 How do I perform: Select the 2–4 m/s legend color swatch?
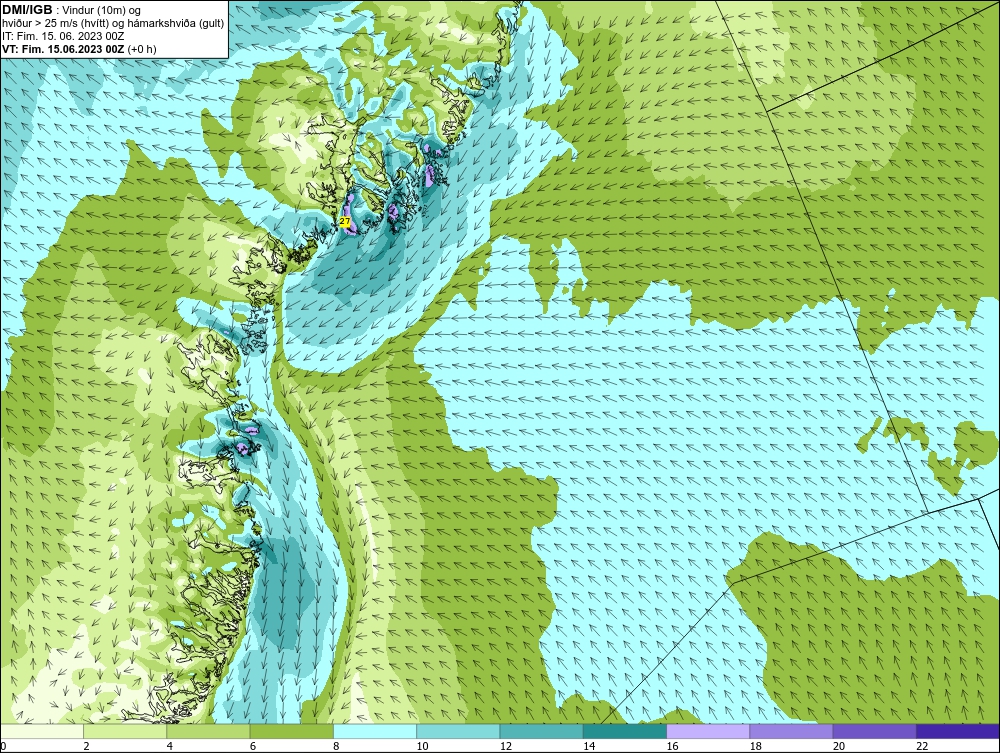[x=125, y=731]
